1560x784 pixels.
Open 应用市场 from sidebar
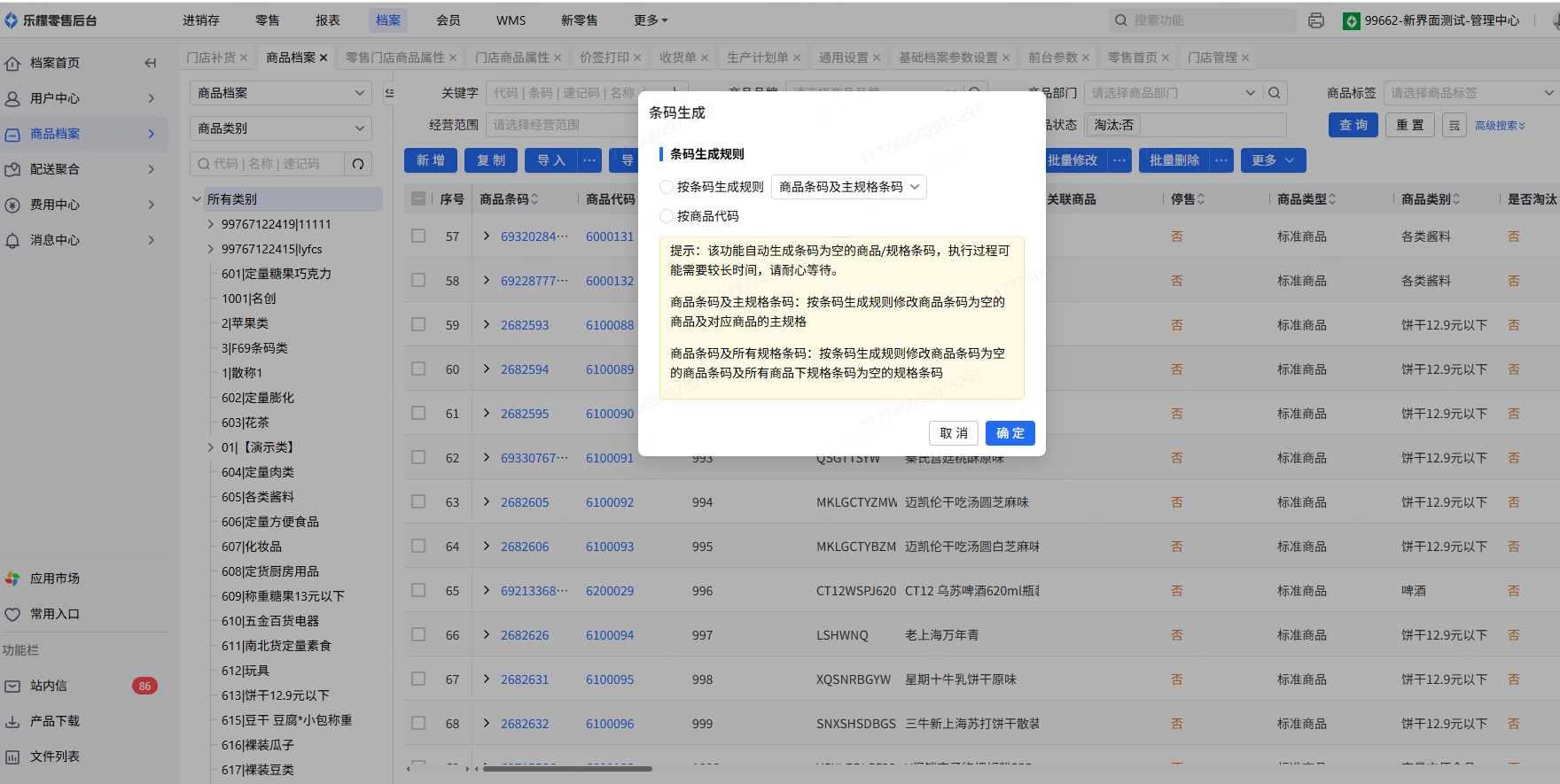tap(54, 578)
